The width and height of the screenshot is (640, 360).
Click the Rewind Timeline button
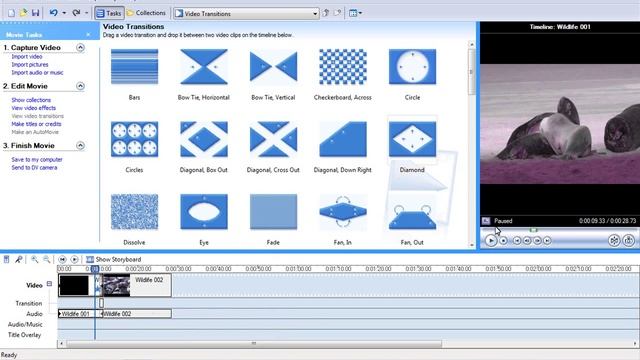(62, 260)
